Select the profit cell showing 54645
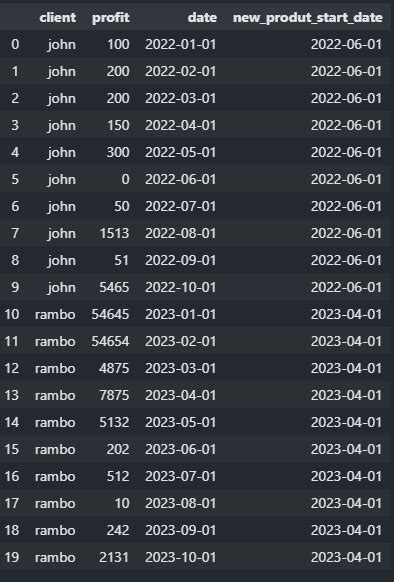Image resolution: width=394 pixels, height=582 pixels. tap(110, 314)
